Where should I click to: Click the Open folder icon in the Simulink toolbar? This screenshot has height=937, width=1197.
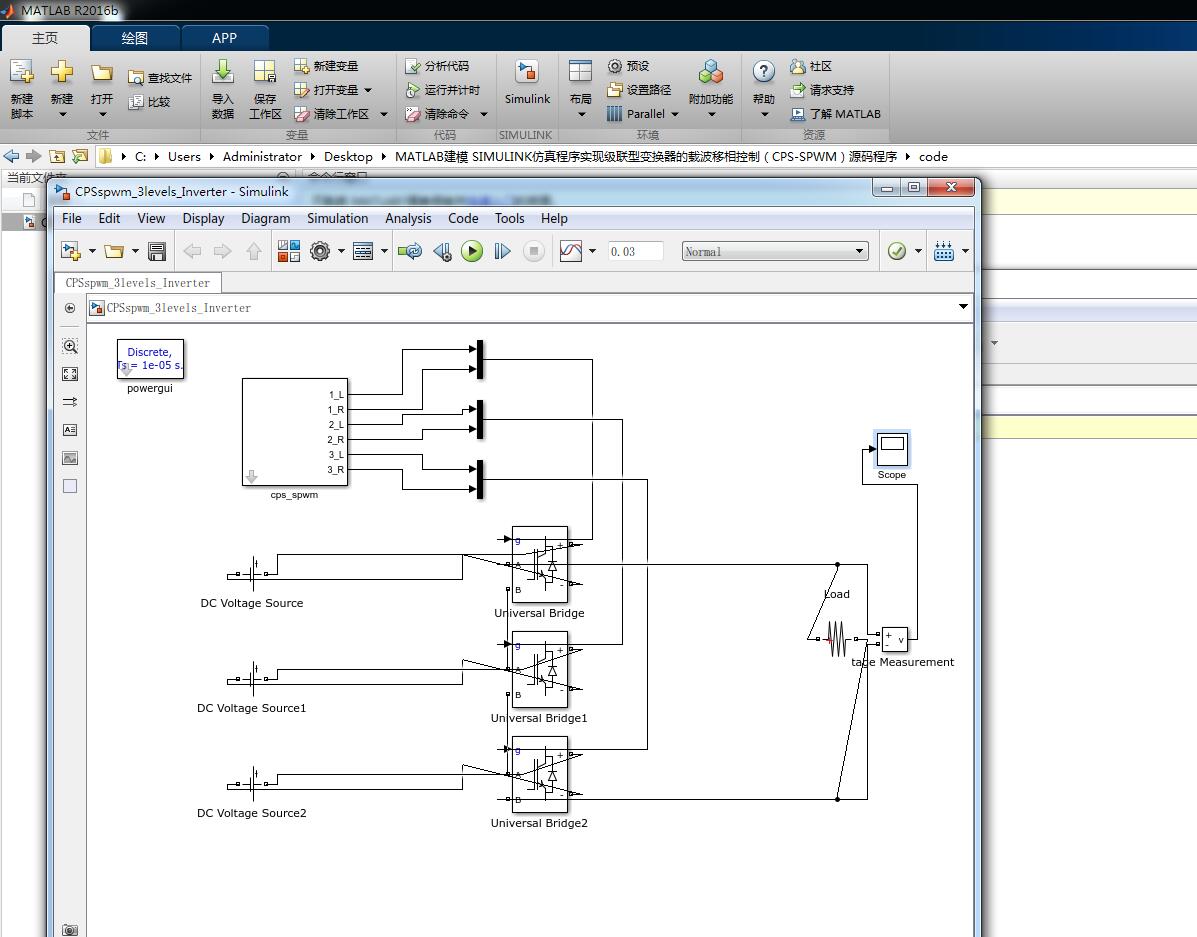point(114,251)
